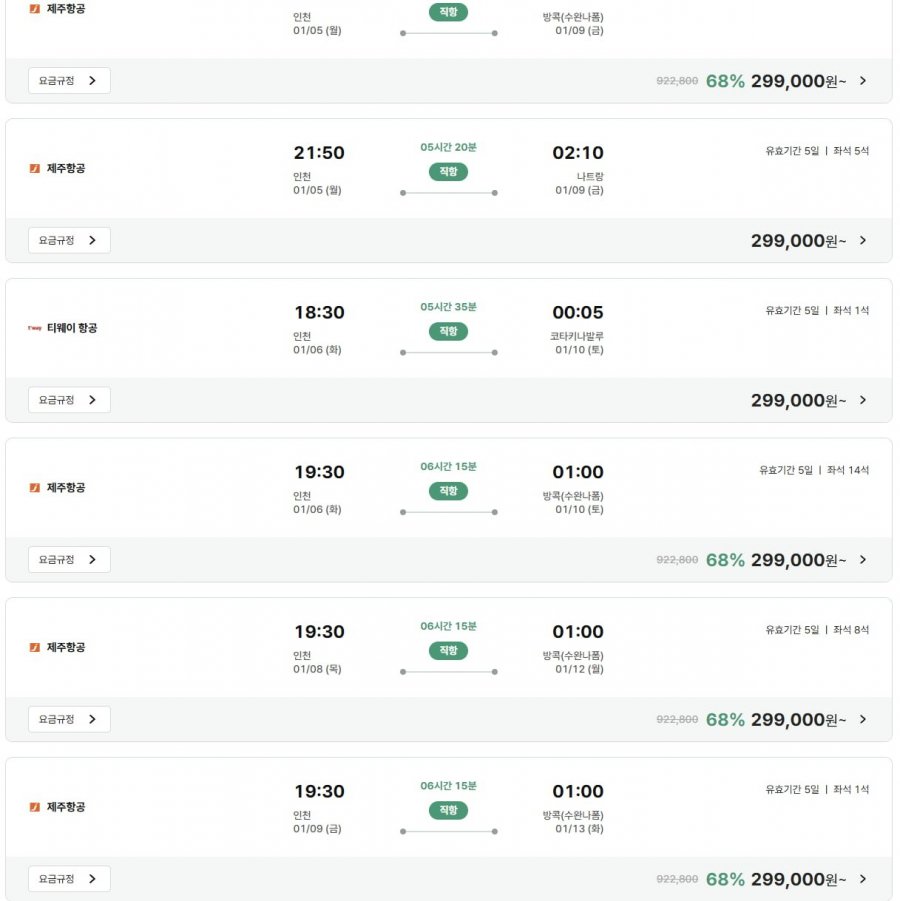Click the 좌석 14석 availability label
This screenshot has width=900, height=901.
850,470
